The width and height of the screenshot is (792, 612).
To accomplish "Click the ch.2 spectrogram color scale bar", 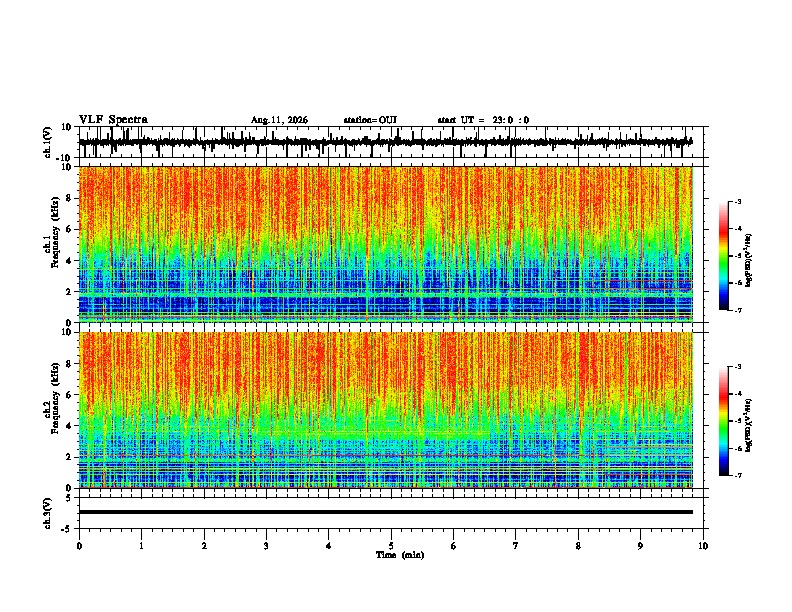I will pyautogui.click(x=724, y=421).
